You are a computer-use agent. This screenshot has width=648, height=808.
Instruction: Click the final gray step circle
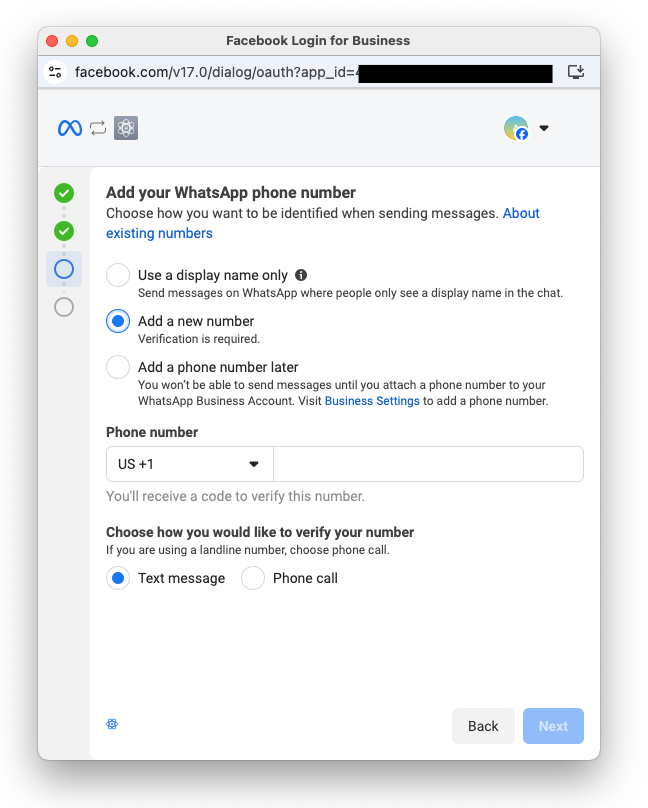pos(64,307)
